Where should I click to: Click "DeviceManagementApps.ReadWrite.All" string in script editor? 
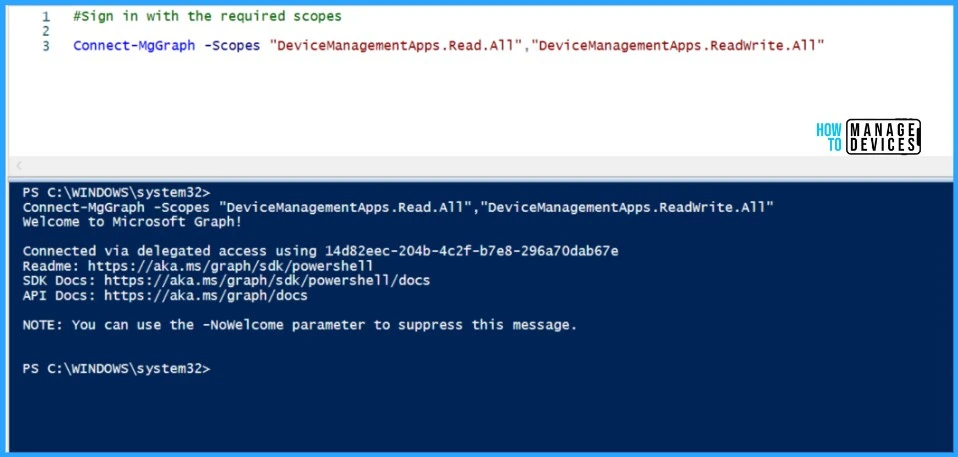(680, 46)
